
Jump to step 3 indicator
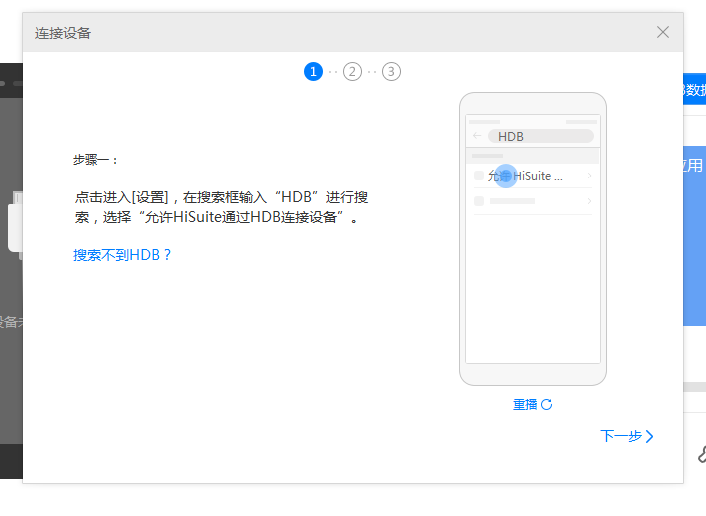click(391, 72)
